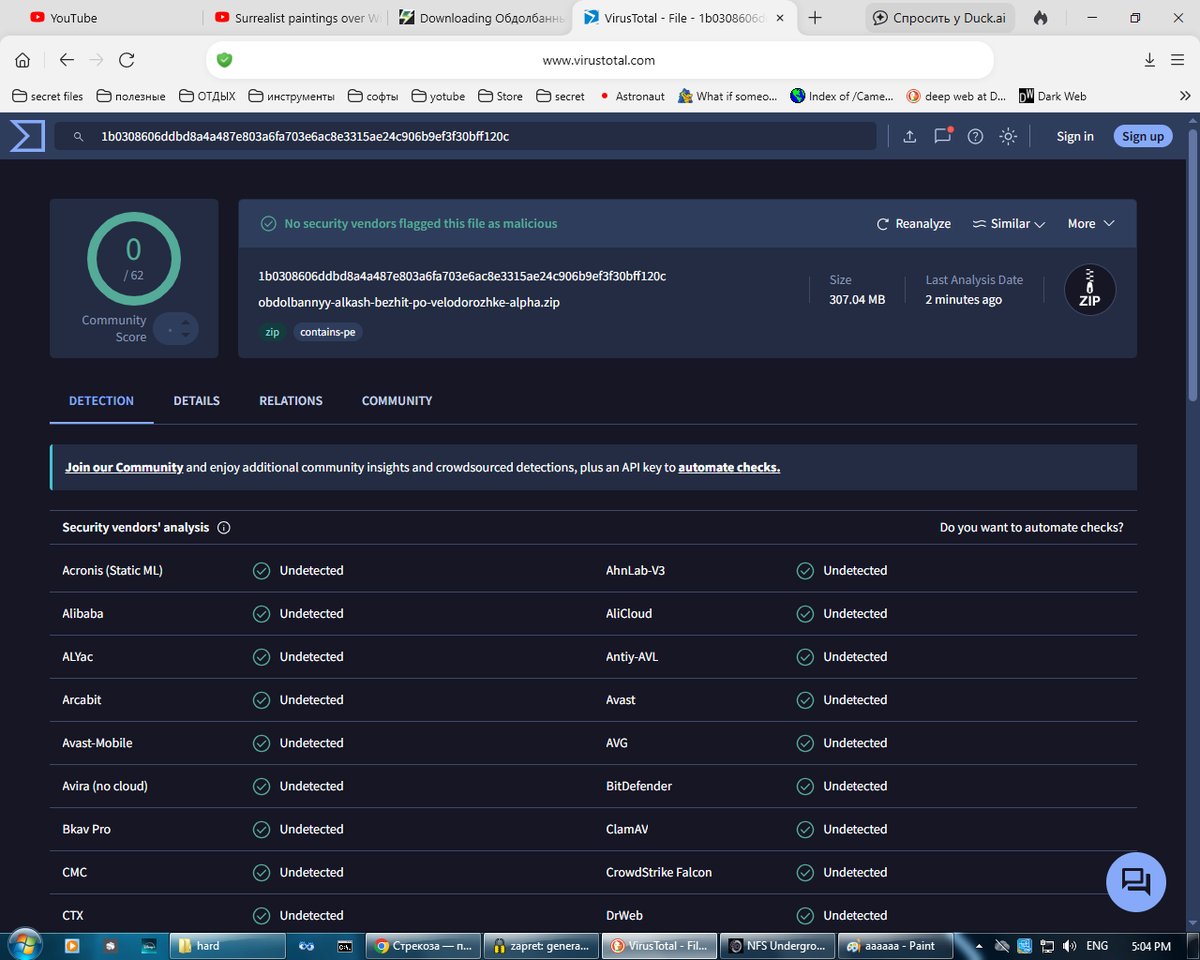1200x960 pixels.
Task: Follow the Join our Community link
Action: (124, 467)
